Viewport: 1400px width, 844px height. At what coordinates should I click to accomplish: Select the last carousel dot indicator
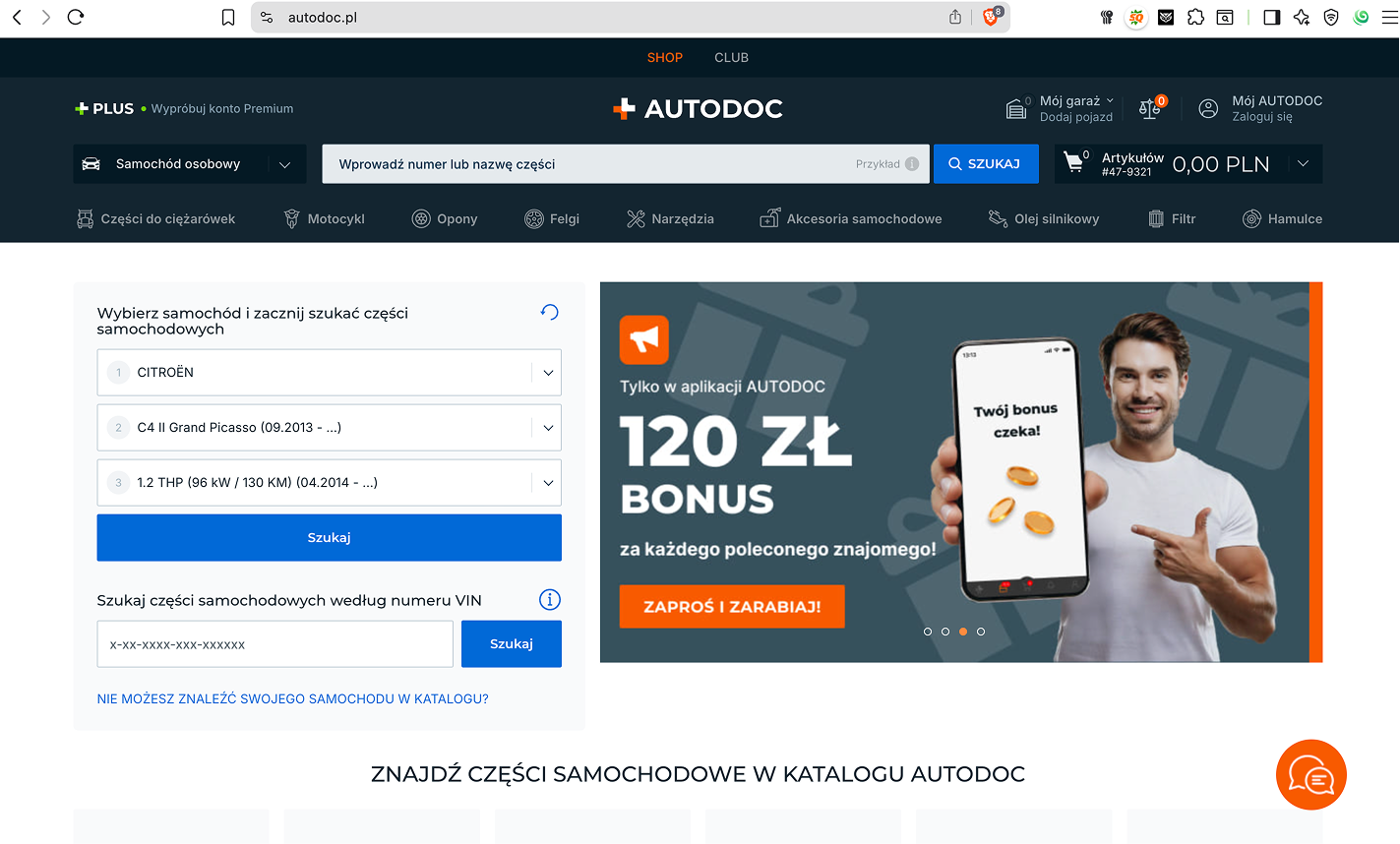pyautogui.click(x=981, y=632)
